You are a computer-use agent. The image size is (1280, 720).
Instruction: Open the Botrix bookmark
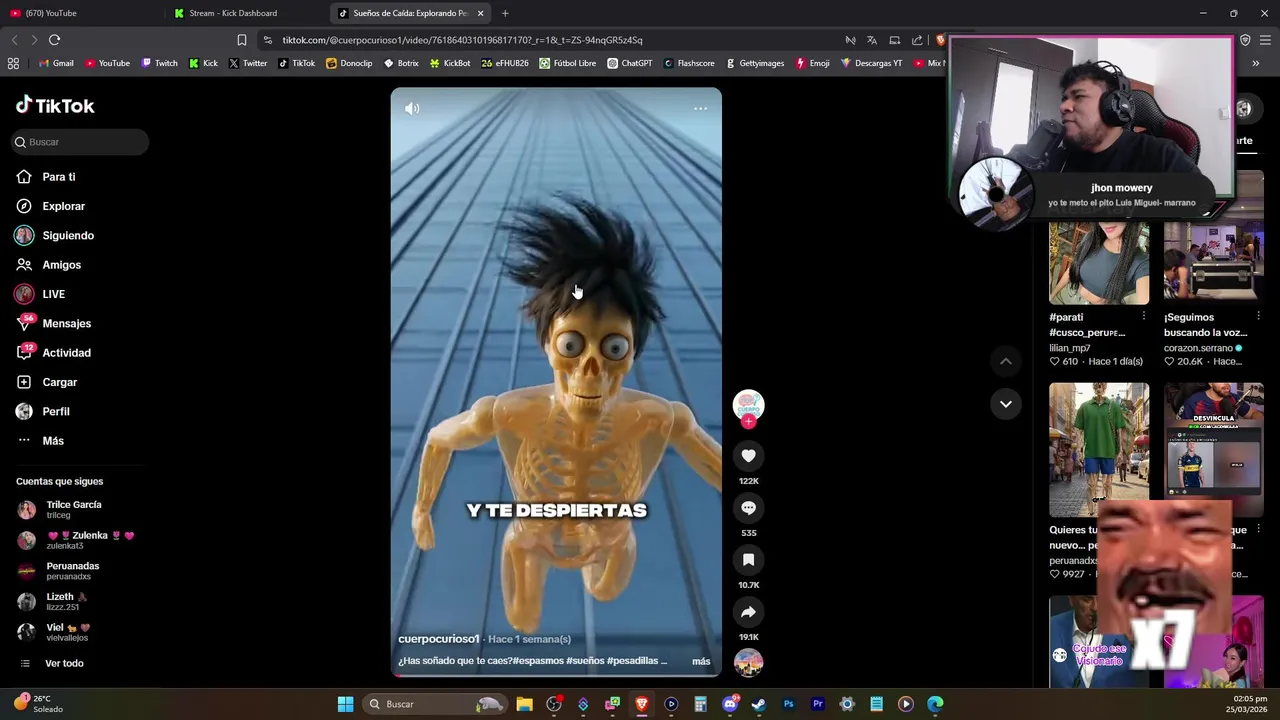click(x=401, y=63)
